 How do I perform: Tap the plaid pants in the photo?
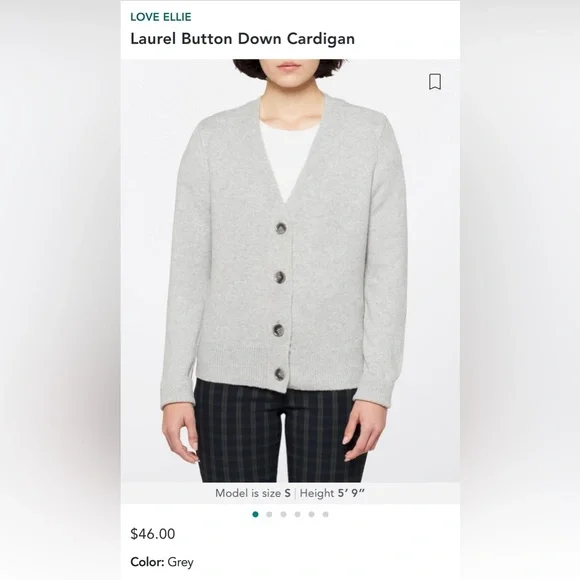[x=281, y=433]
